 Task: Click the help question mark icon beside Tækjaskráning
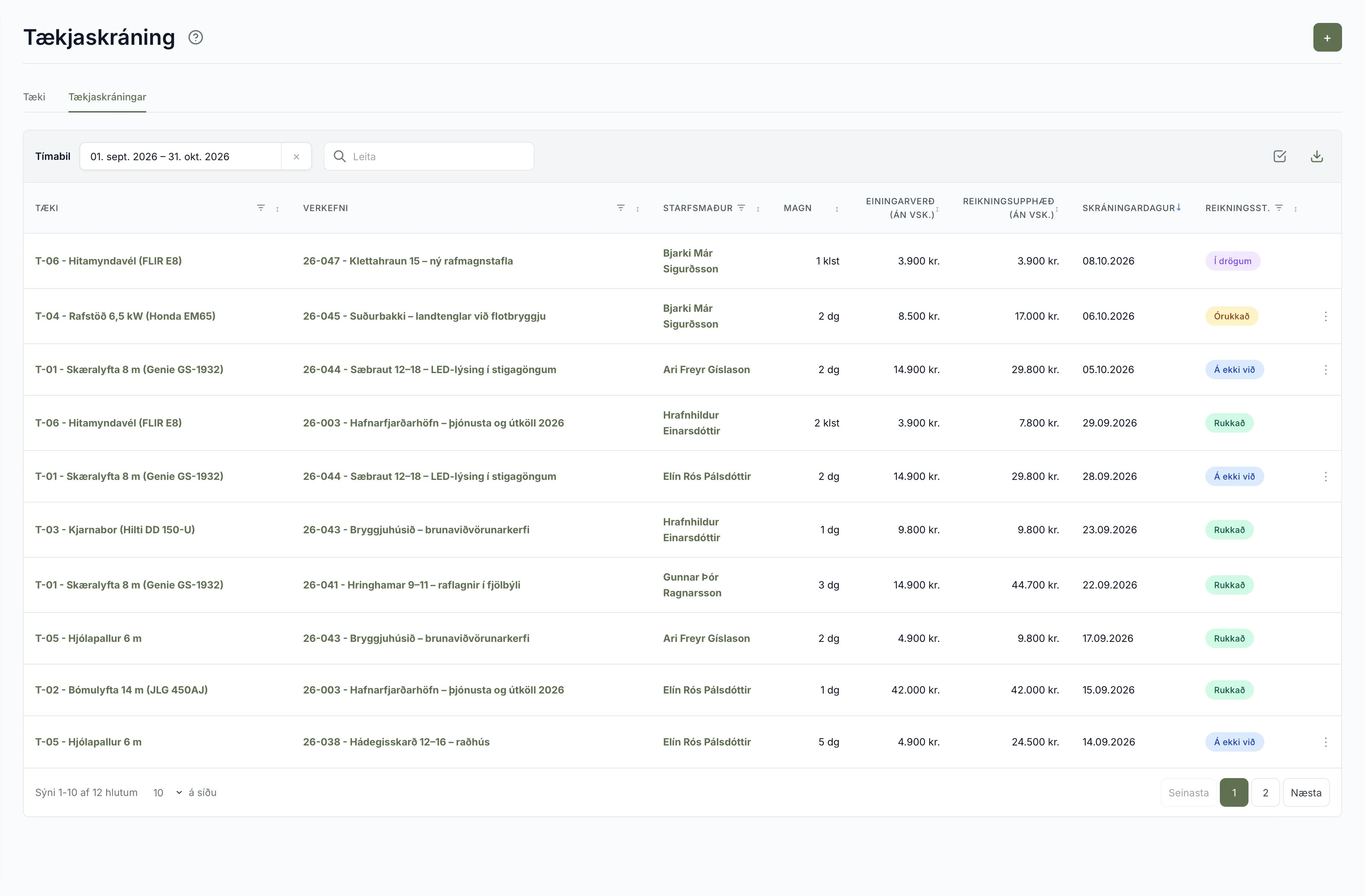196,37
